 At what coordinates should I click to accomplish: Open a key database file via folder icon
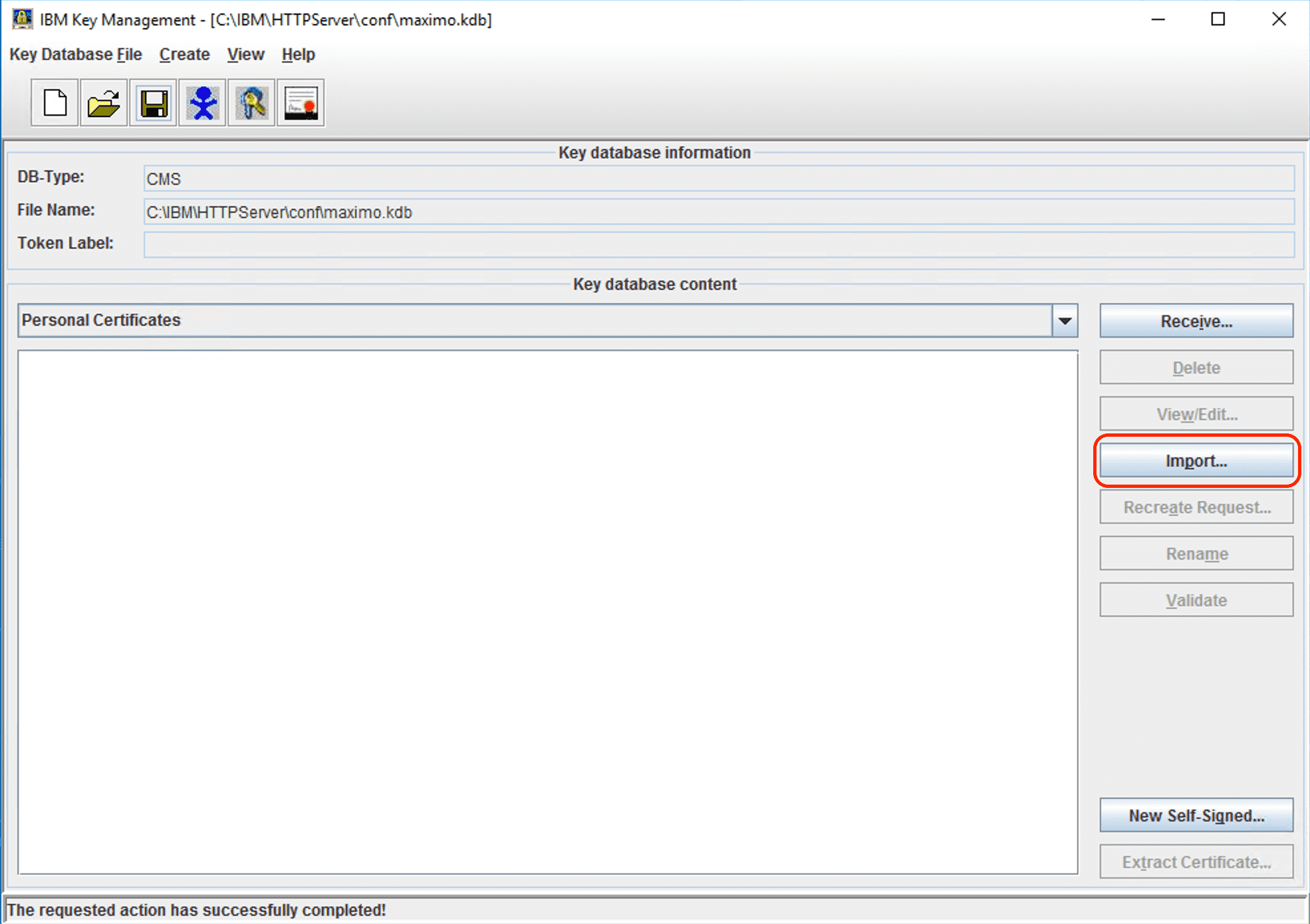pyautogui.click(x=104, y=103)
